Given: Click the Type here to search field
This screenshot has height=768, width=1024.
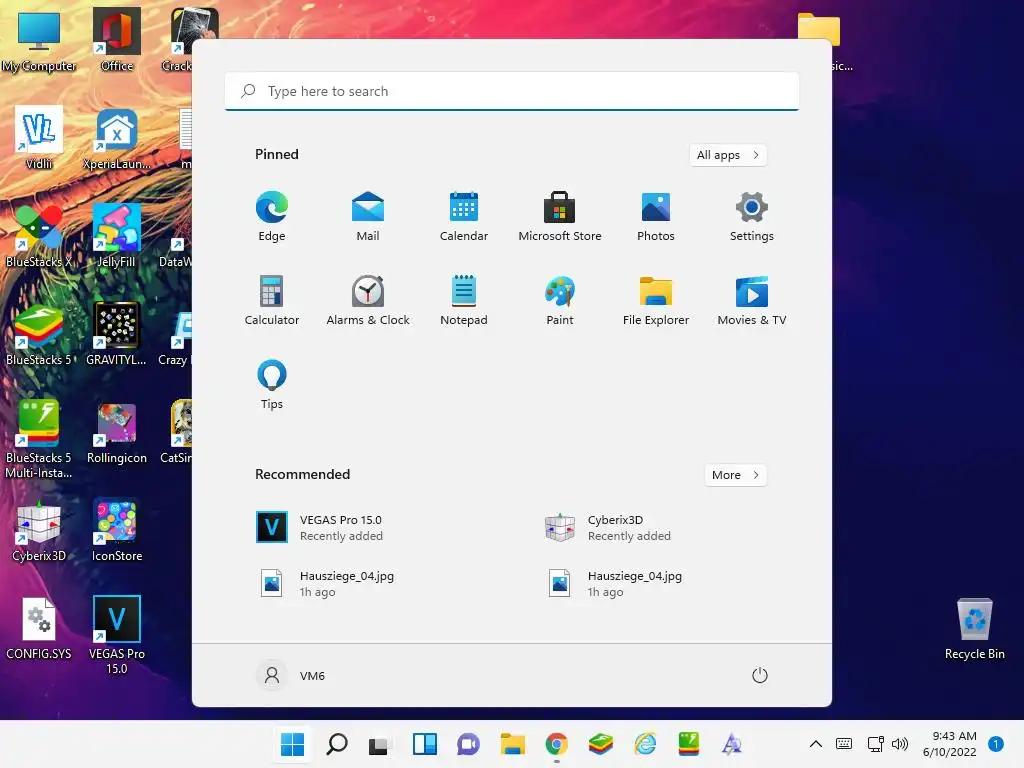Looking at the screenshot, I should pyautogui.click(x=512, y=91).
